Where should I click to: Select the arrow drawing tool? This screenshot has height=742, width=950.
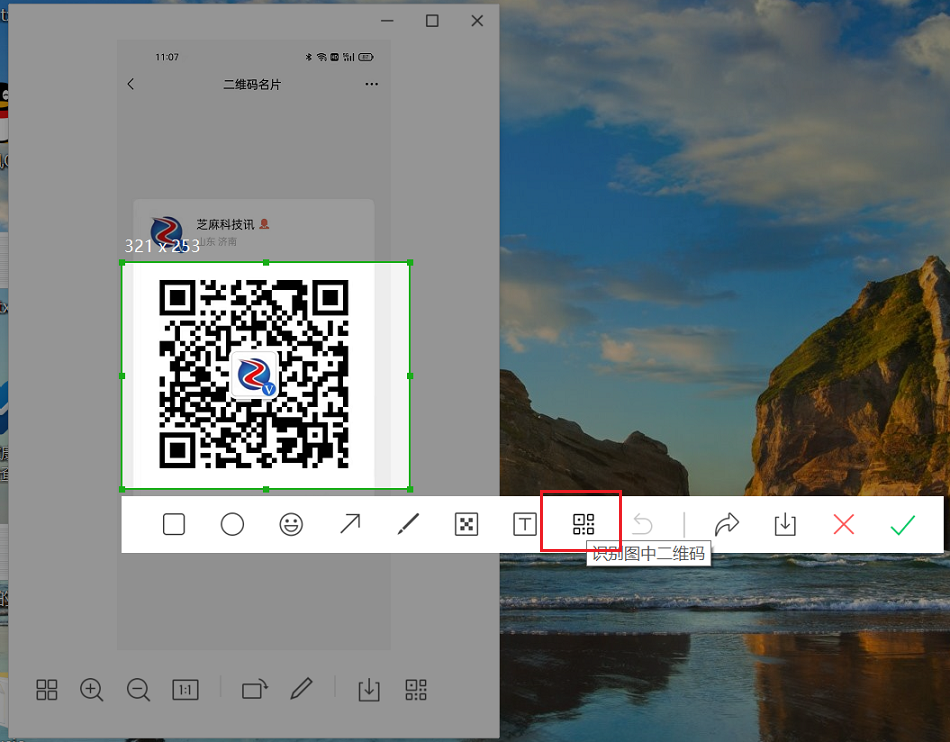pyautogui.click(x=350, y=524)
